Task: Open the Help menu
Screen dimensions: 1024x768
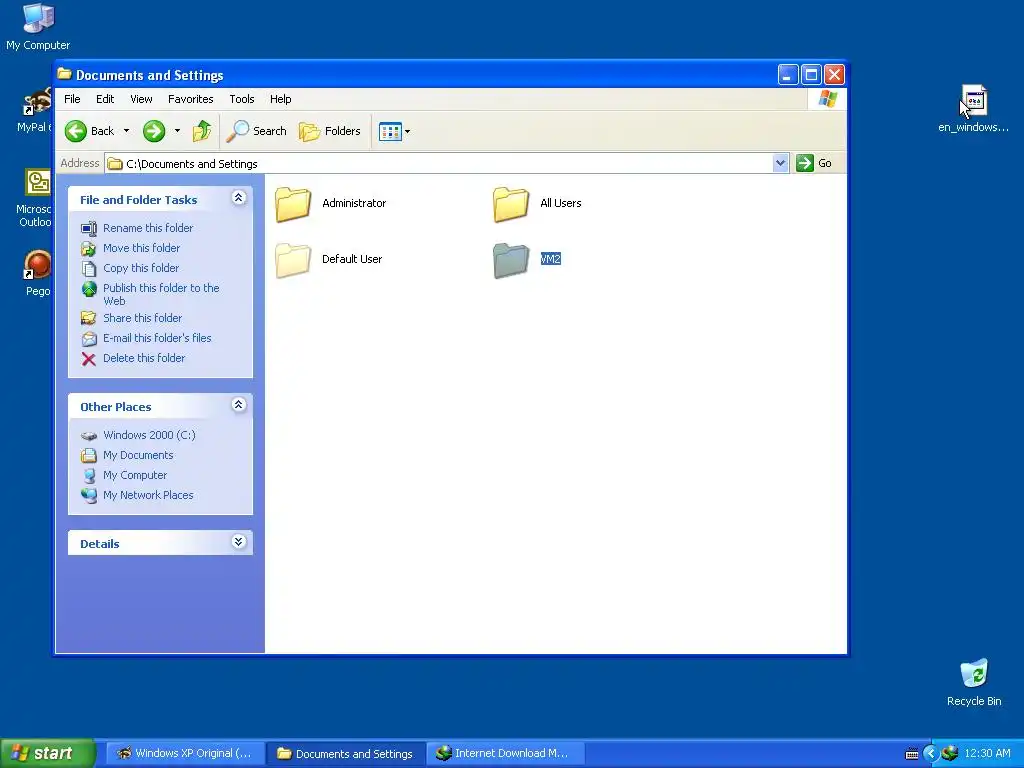Action: [x=281, y=99]
